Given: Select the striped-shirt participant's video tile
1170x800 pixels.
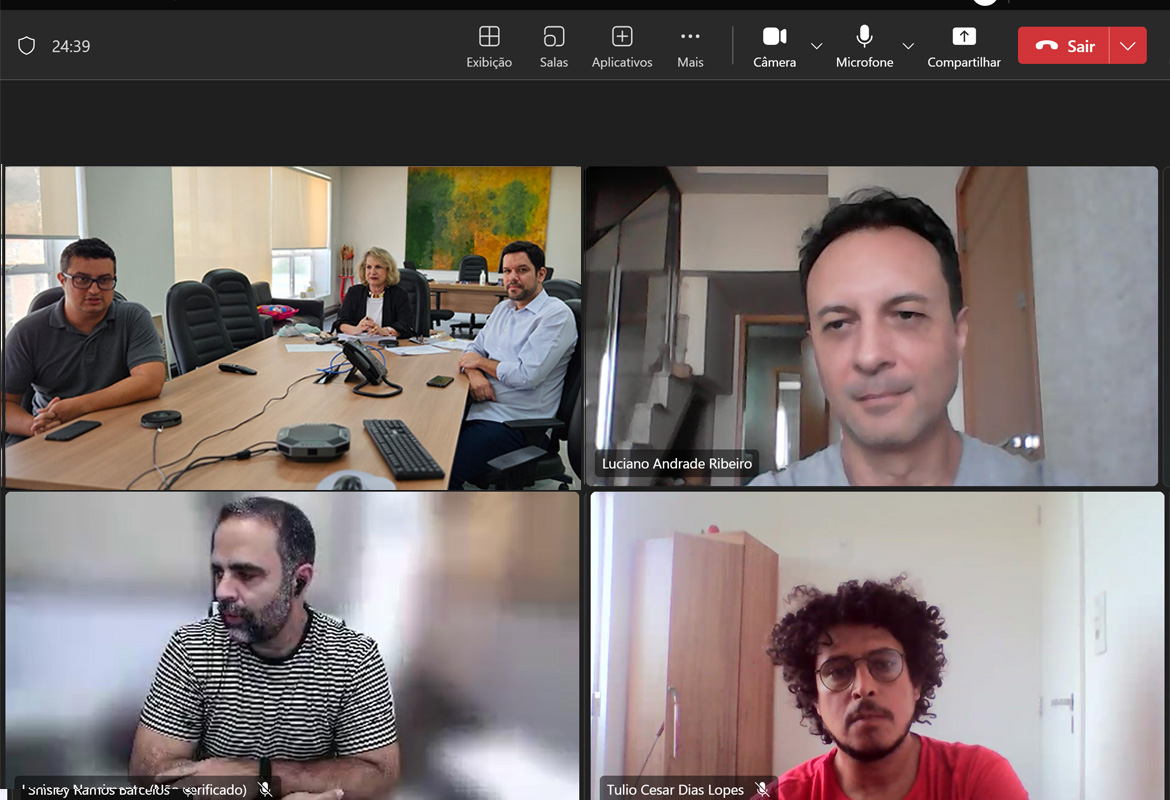Looking at the screenshot, I should pos(292,640).
